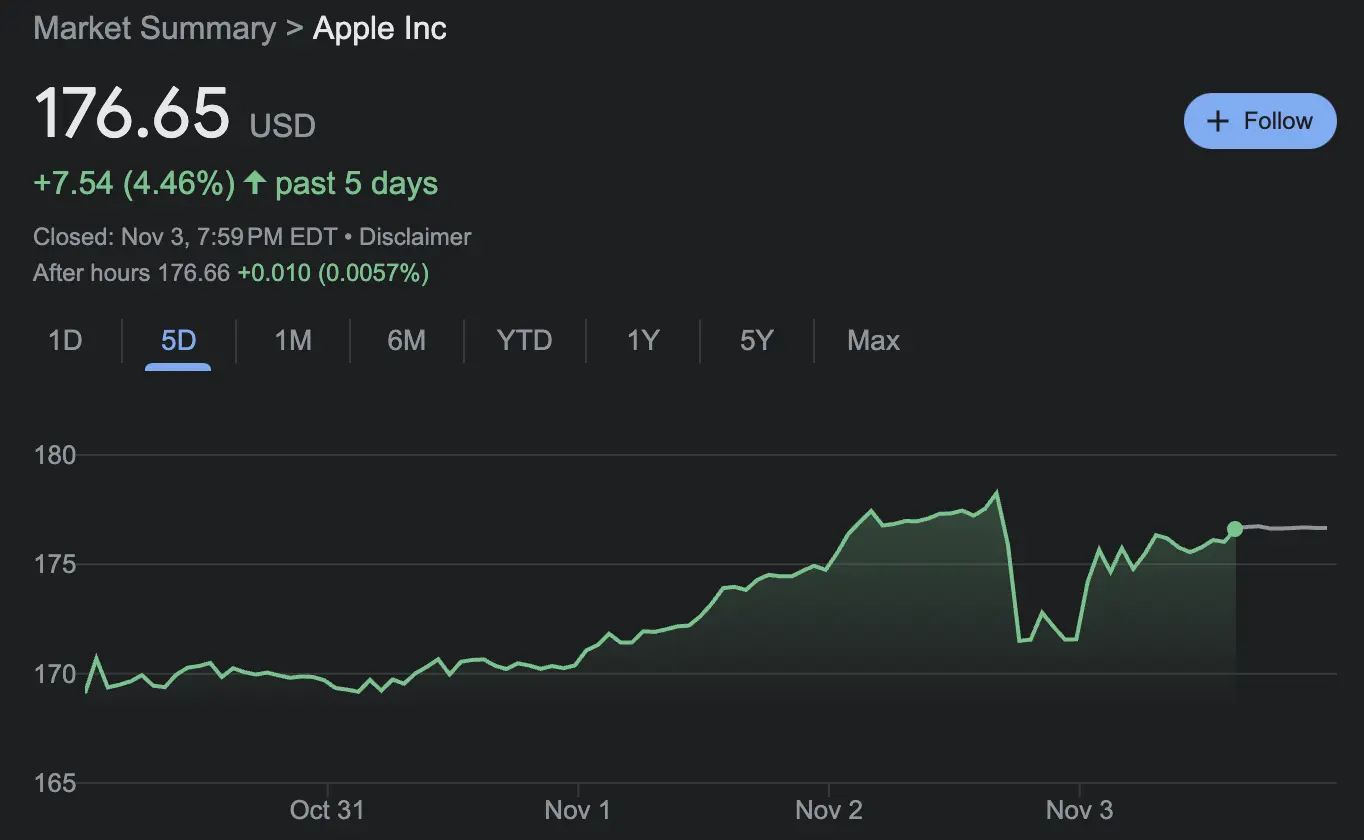Image resolution: width=1364 pixels, height=840 pixels.
Task: Click the Nov 2 axis label
Action: (829, 809)
